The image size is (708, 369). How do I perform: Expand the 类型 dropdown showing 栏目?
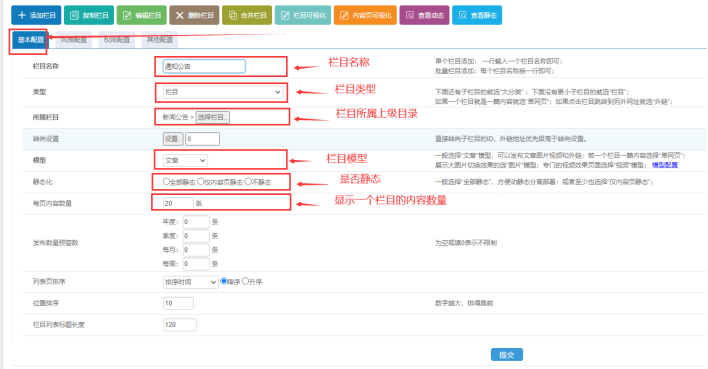click(223, 92)
